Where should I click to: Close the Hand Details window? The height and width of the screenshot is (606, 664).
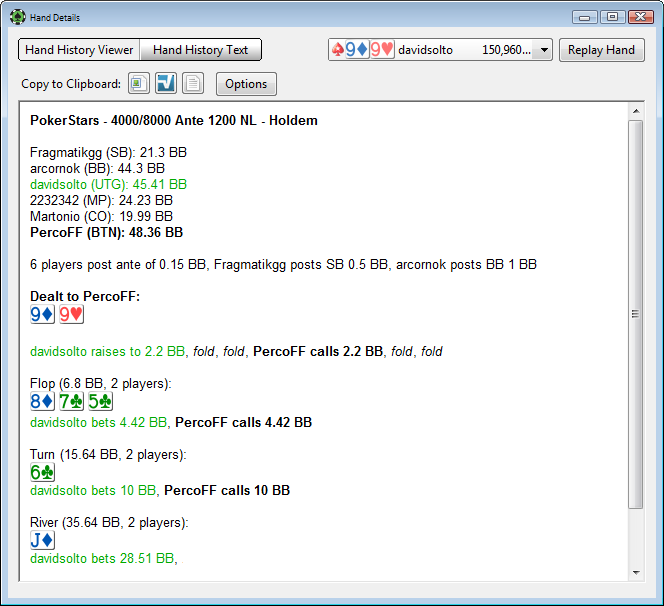[x=641, y=17]
